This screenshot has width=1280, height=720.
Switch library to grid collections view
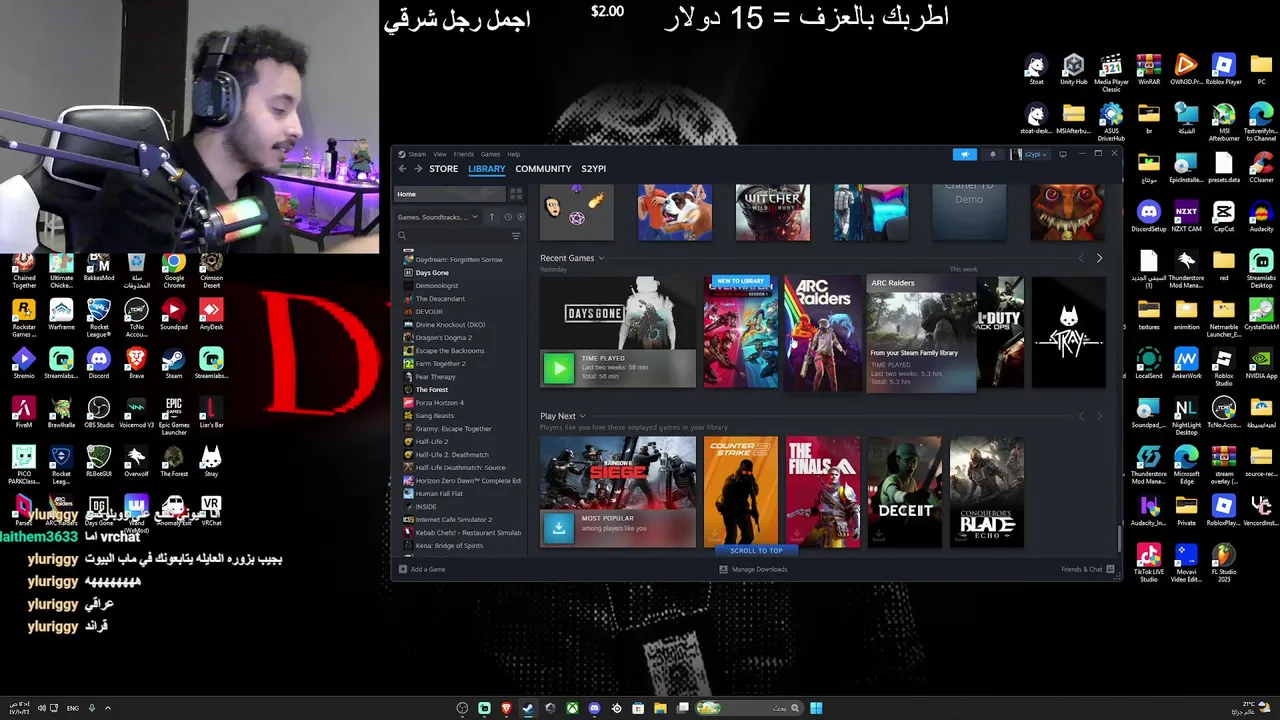pyautogui.click(x=516, y=194)
